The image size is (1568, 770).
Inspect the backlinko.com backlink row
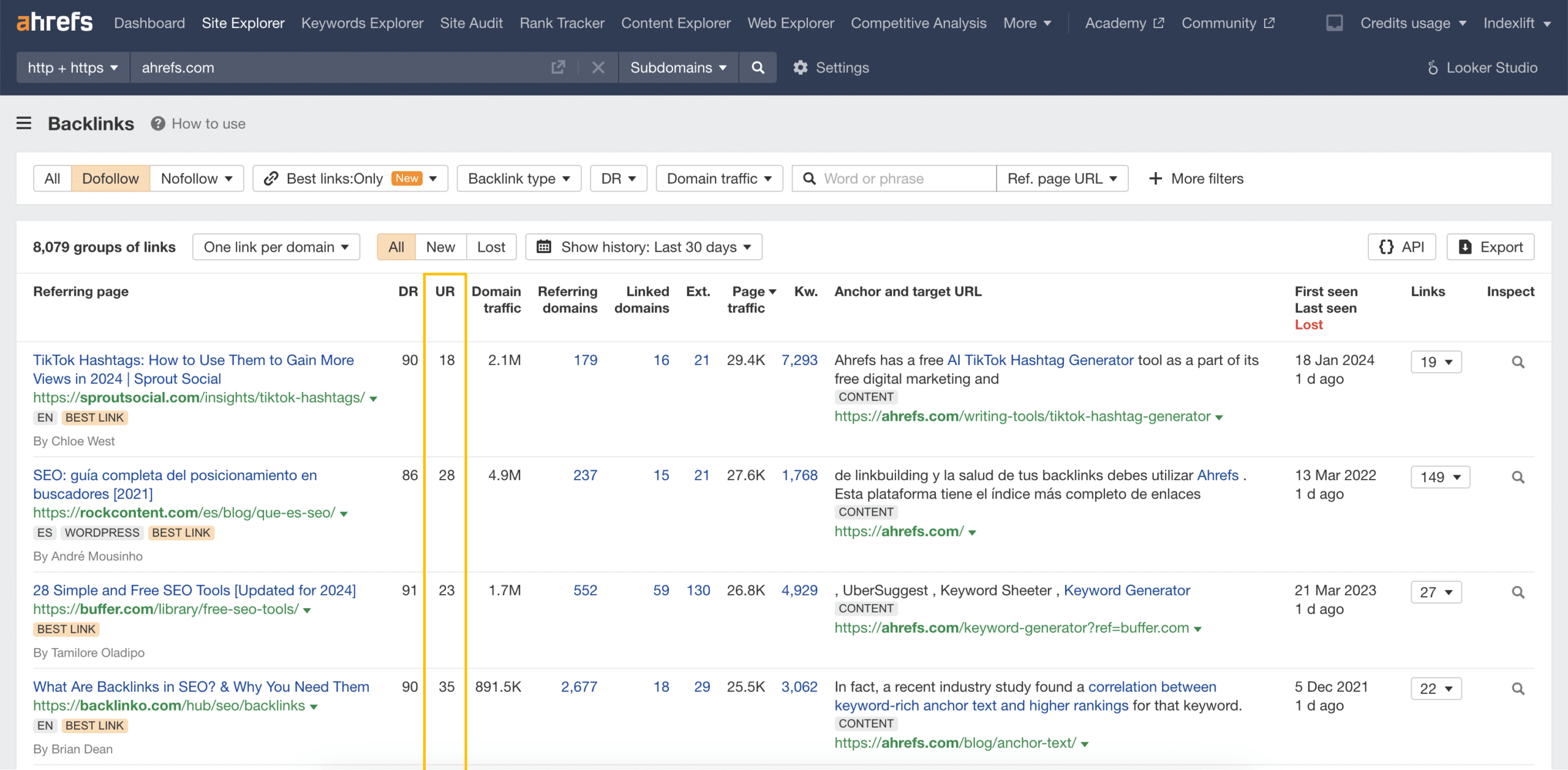pos(1518,689)
